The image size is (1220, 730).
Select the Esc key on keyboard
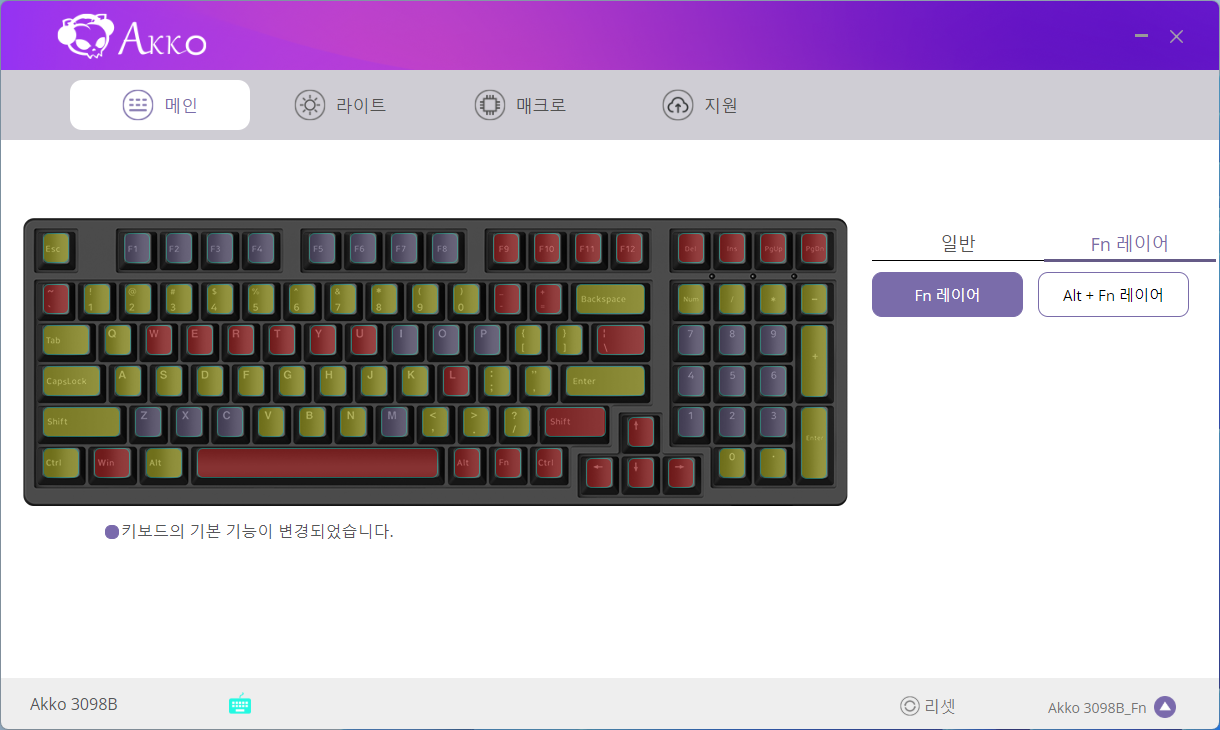[x=56, y=249]
